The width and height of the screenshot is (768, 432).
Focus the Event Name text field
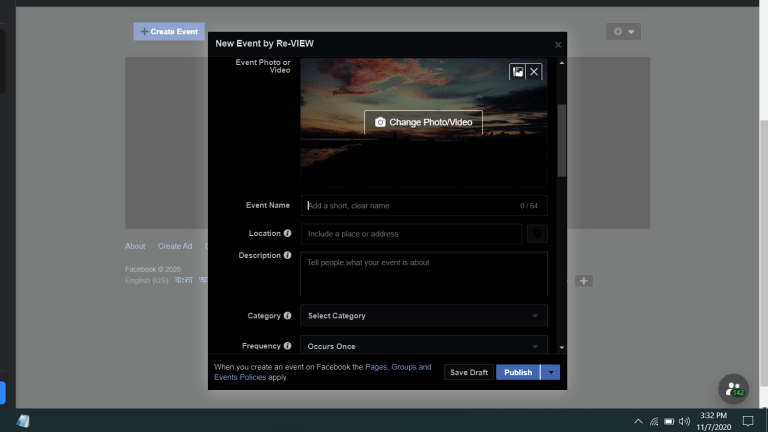(x=410, y=206)
